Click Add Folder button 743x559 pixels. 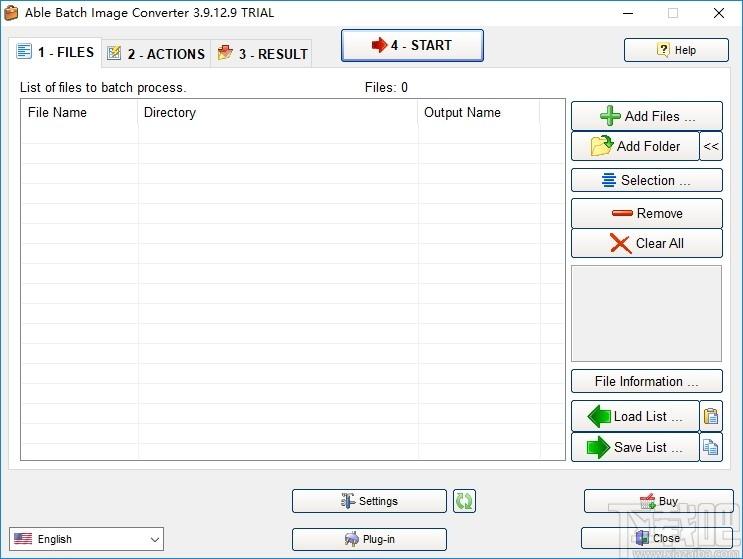635,146
